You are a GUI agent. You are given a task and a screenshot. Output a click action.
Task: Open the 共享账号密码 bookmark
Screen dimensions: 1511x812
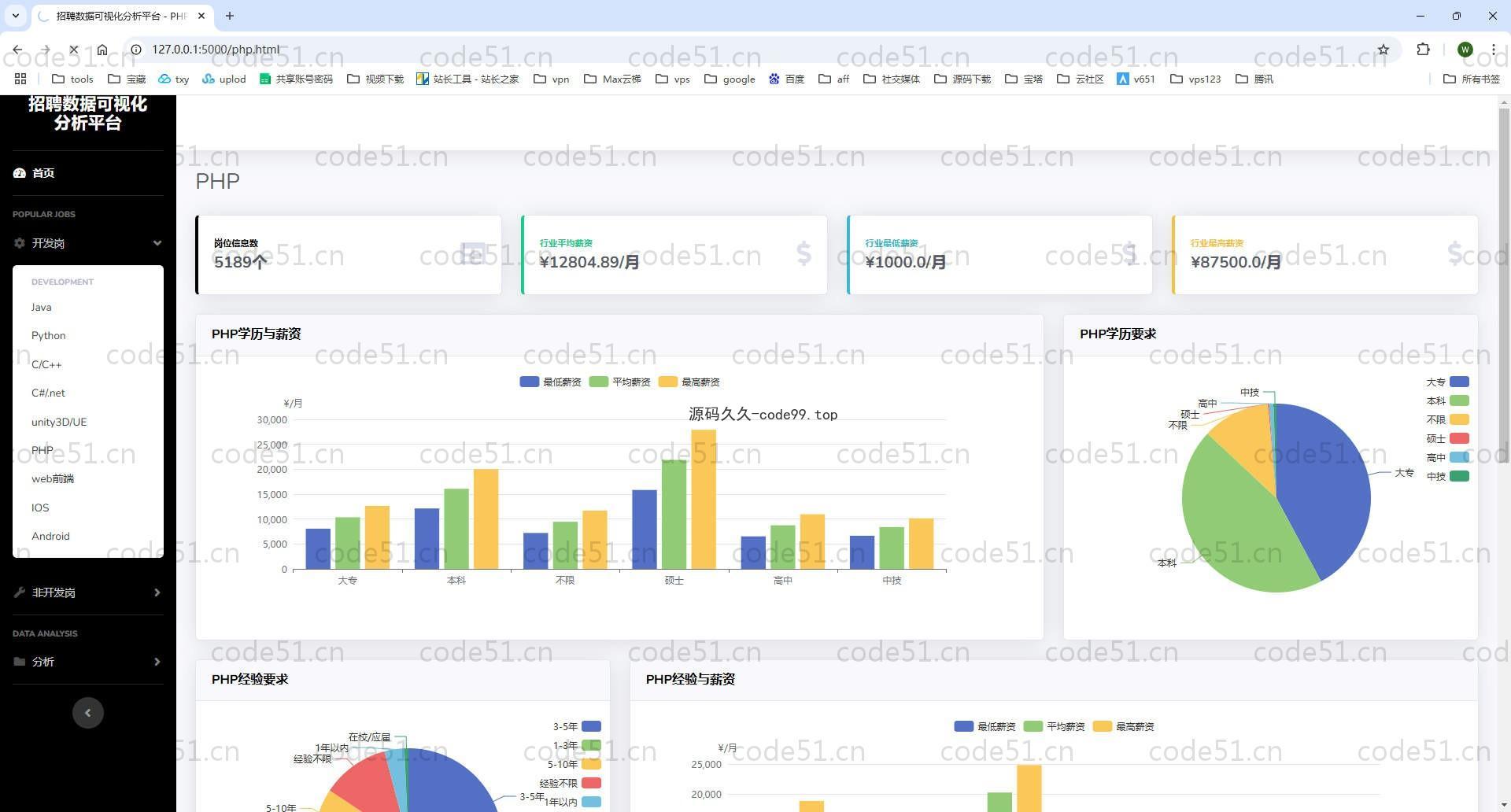click(x=296, y=79)
